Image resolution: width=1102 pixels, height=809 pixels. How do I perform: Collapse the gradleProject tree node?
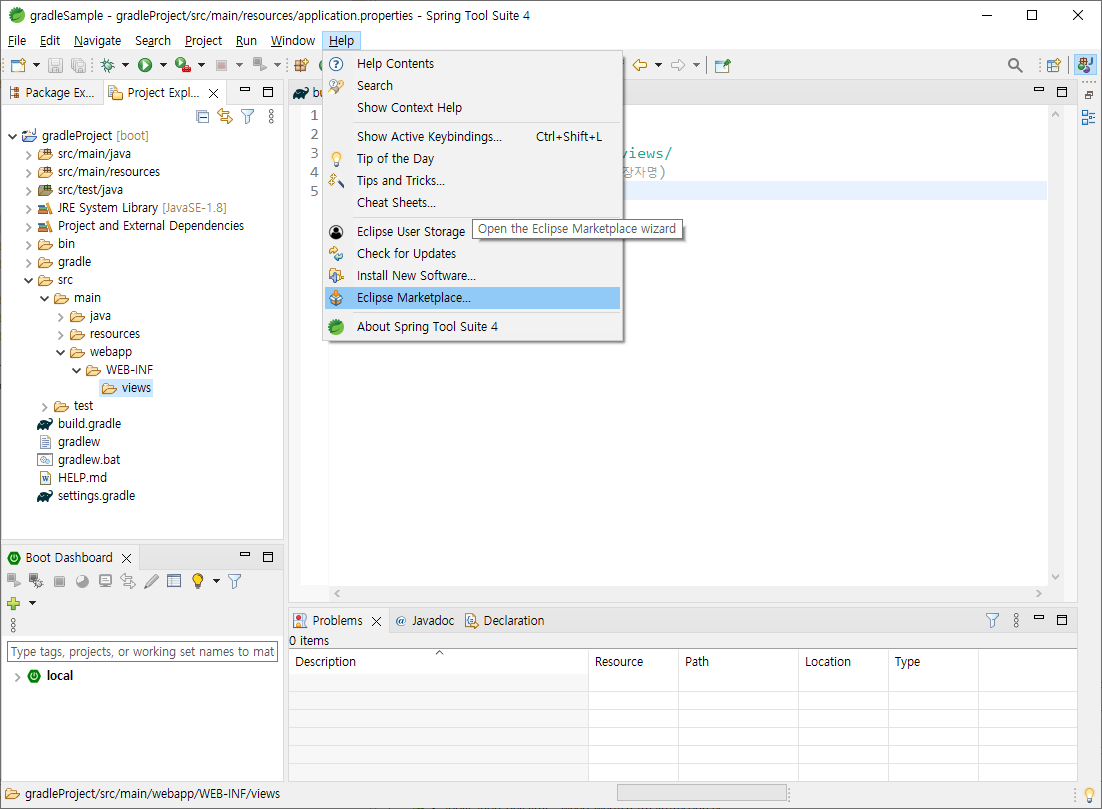coord(12,136)
